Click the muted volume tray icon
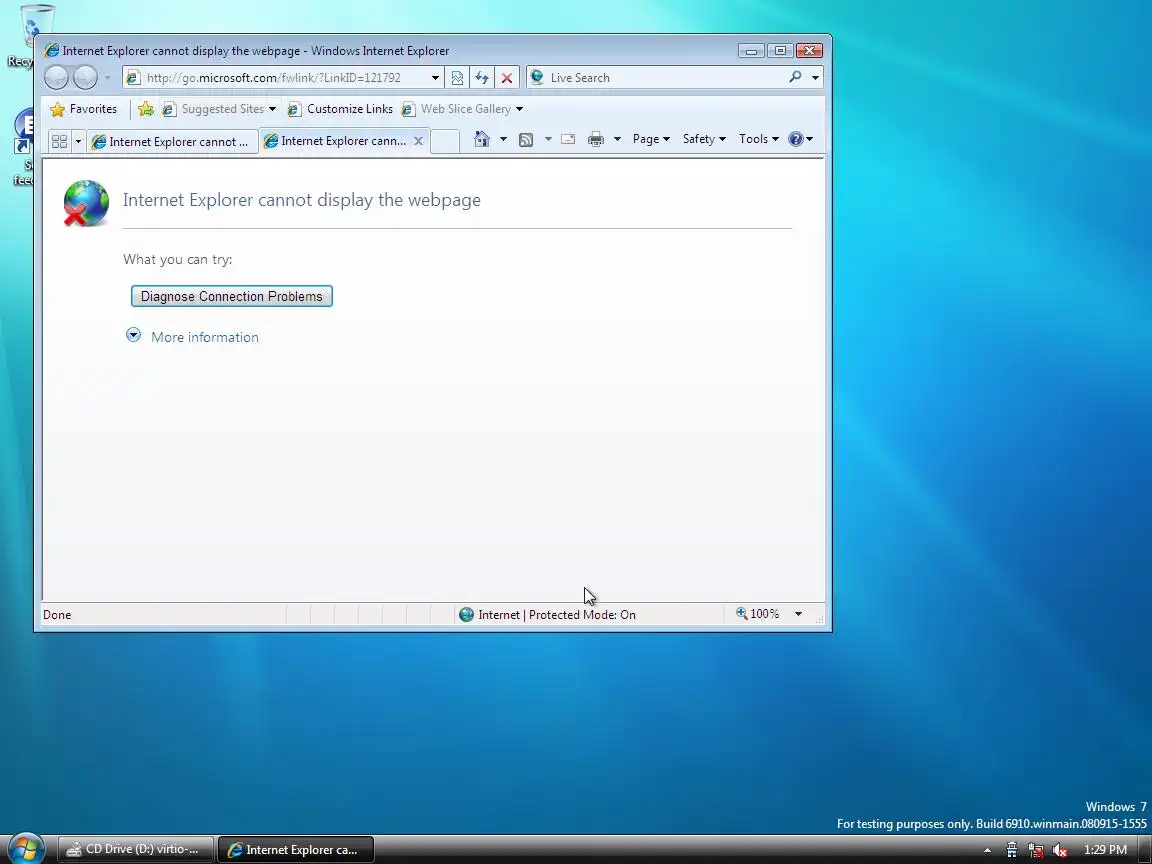This screenshot has width=1152, height=864. point(1059,850)
